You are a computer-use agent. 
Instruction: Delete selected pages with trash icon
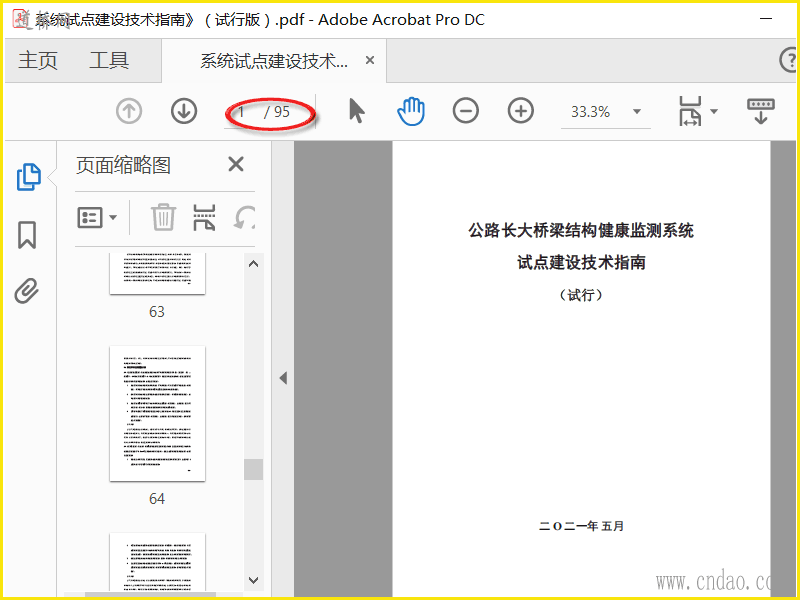[x=163, y=217]
